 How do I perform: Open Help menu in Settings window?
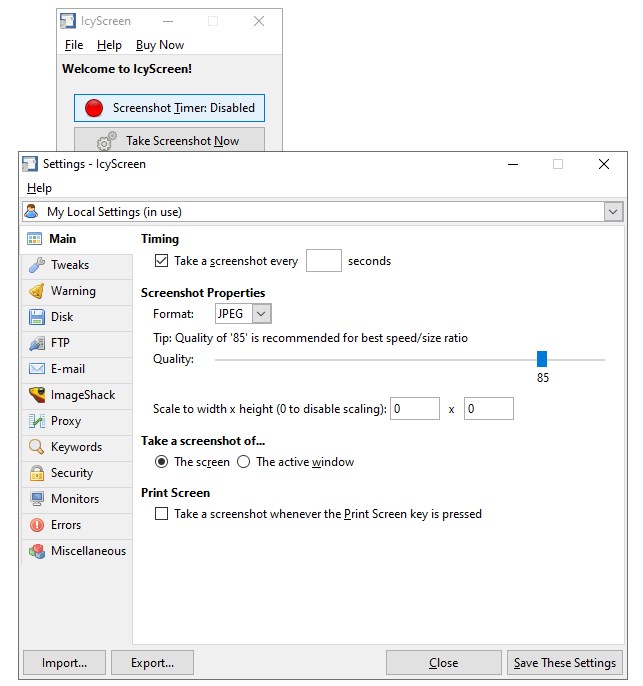(39, 188)
